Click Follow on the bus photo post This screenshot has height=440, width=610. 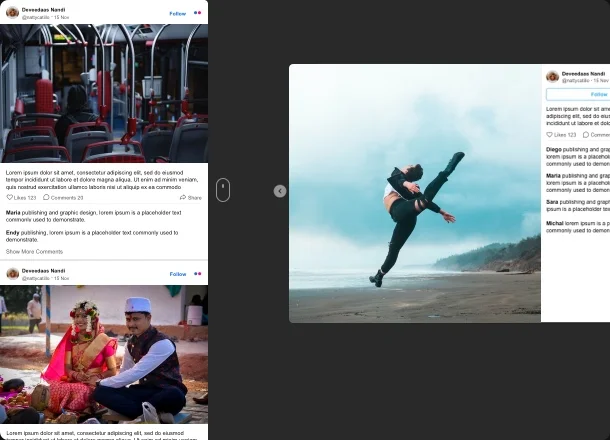(178, 14)
